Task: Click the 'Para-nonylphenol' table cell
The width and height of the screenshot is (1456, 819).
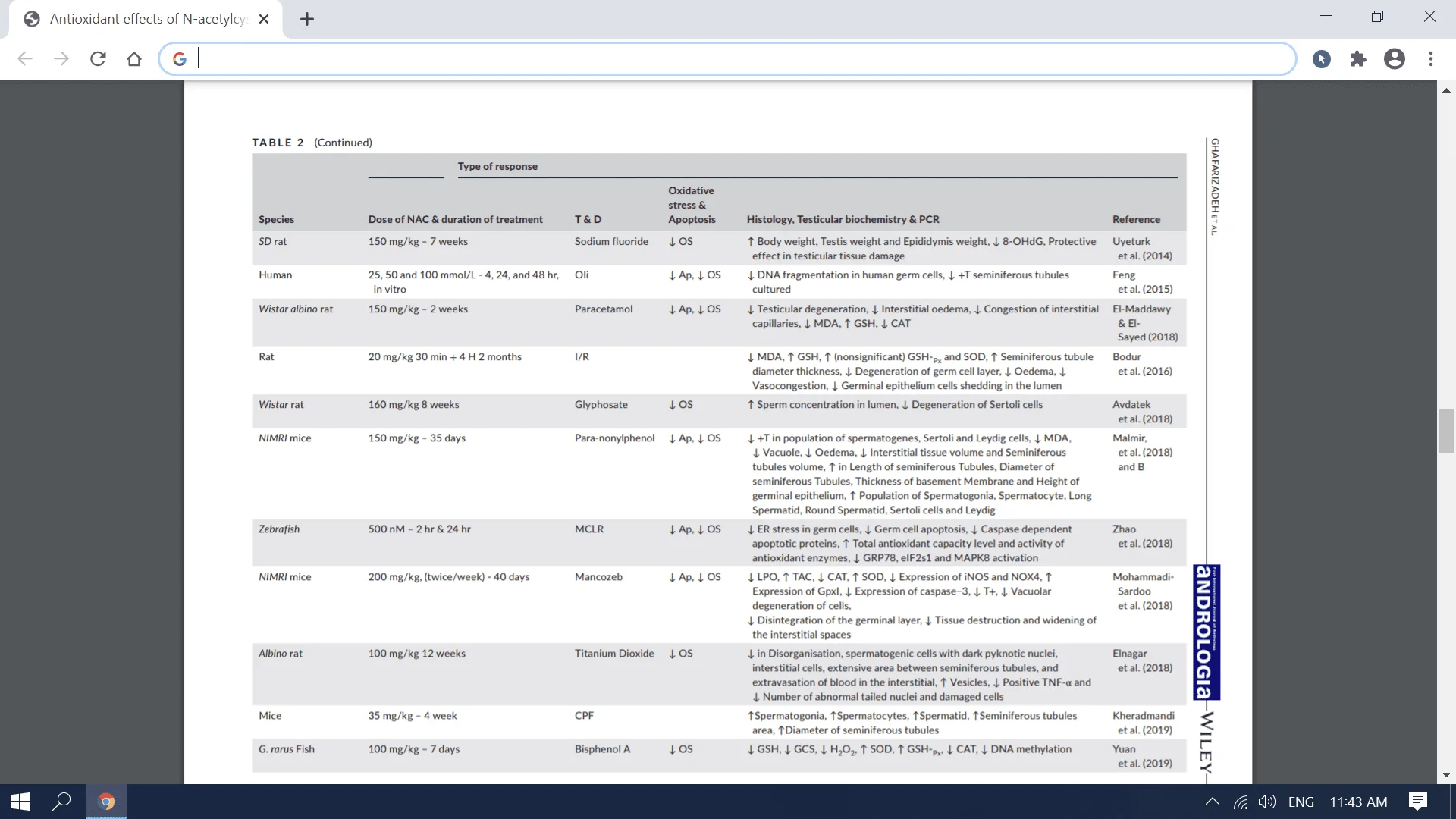Action: (614, 438)
